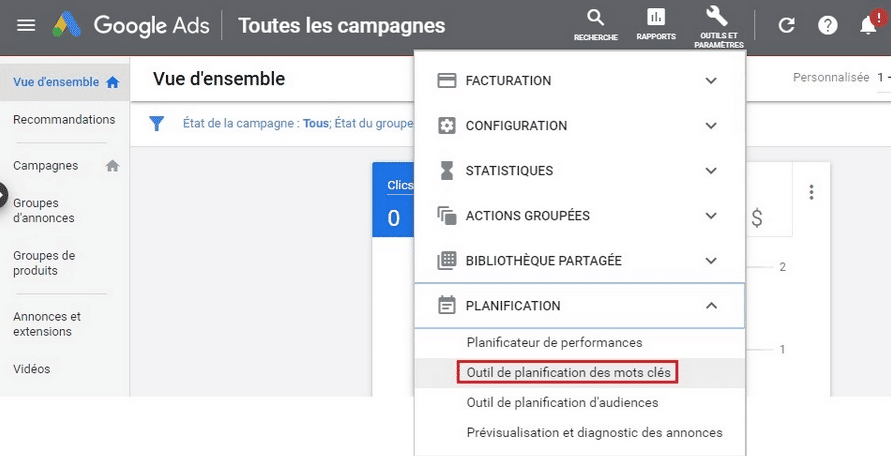Select Outil de planification des mots clés
The width and height of the screenshot is (891, 456).
tap(566, 372)
